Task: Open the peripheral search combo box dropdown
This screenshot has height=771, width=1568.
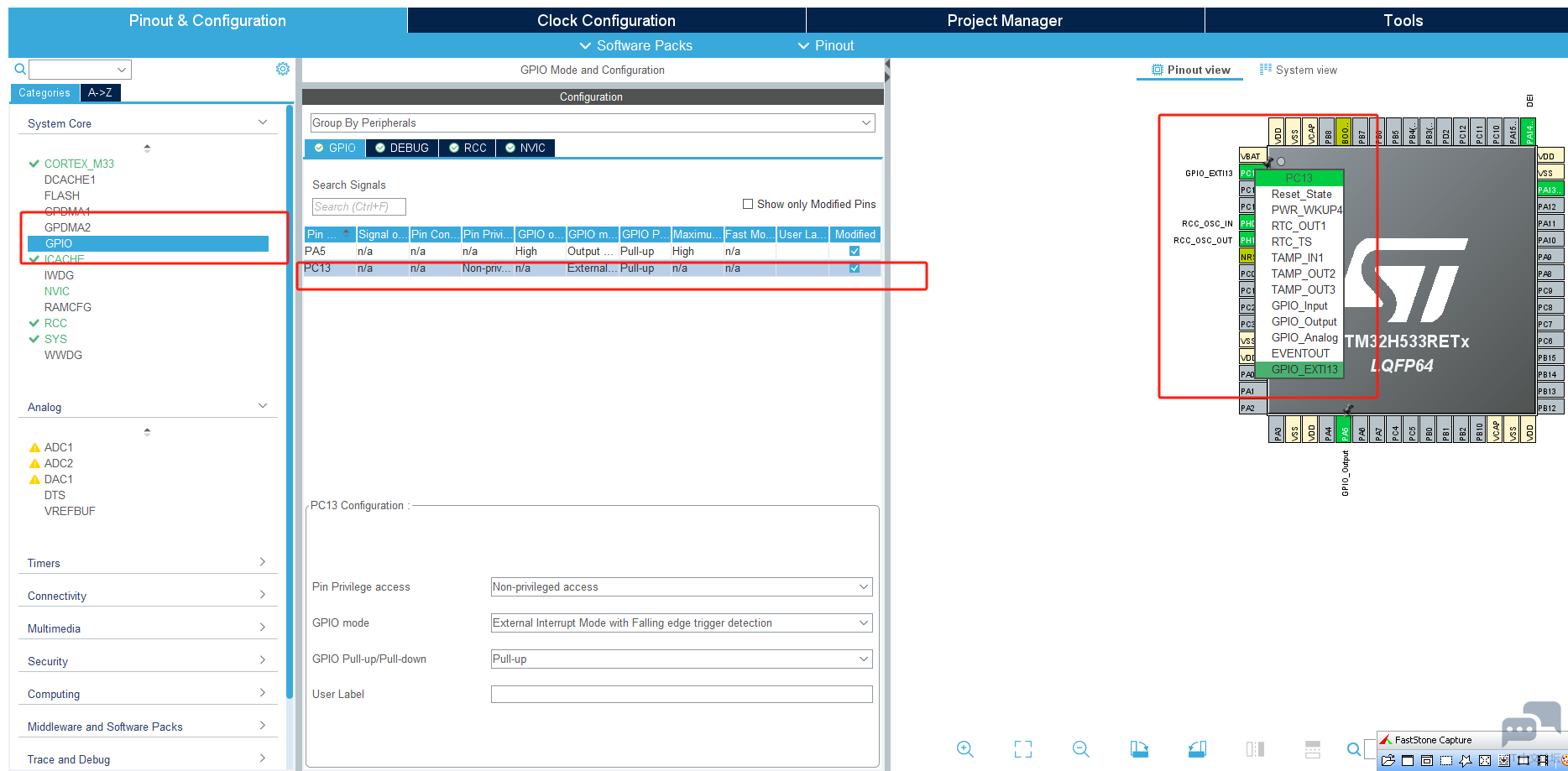Action: [122, 70]
